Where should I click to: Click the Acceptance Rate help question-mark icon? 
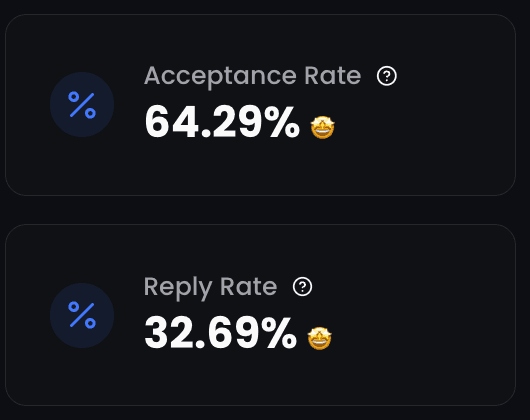(387, 76)
